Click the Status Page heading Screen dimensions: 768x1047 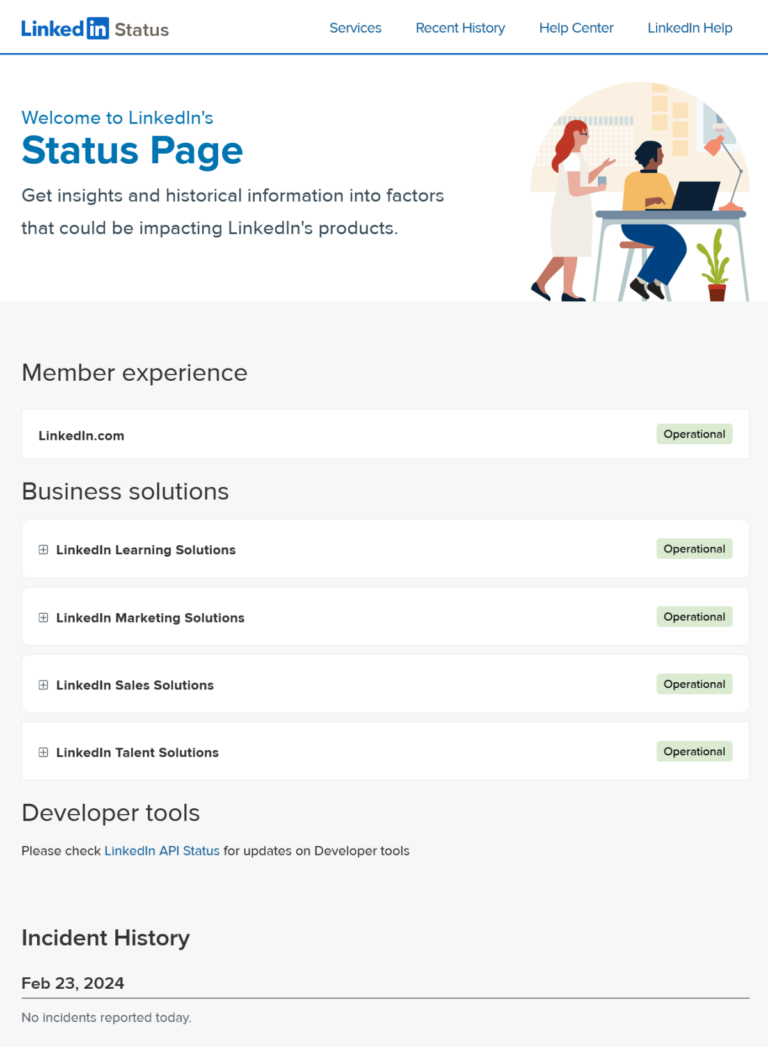pyautogui.click(x=132, y=151)
